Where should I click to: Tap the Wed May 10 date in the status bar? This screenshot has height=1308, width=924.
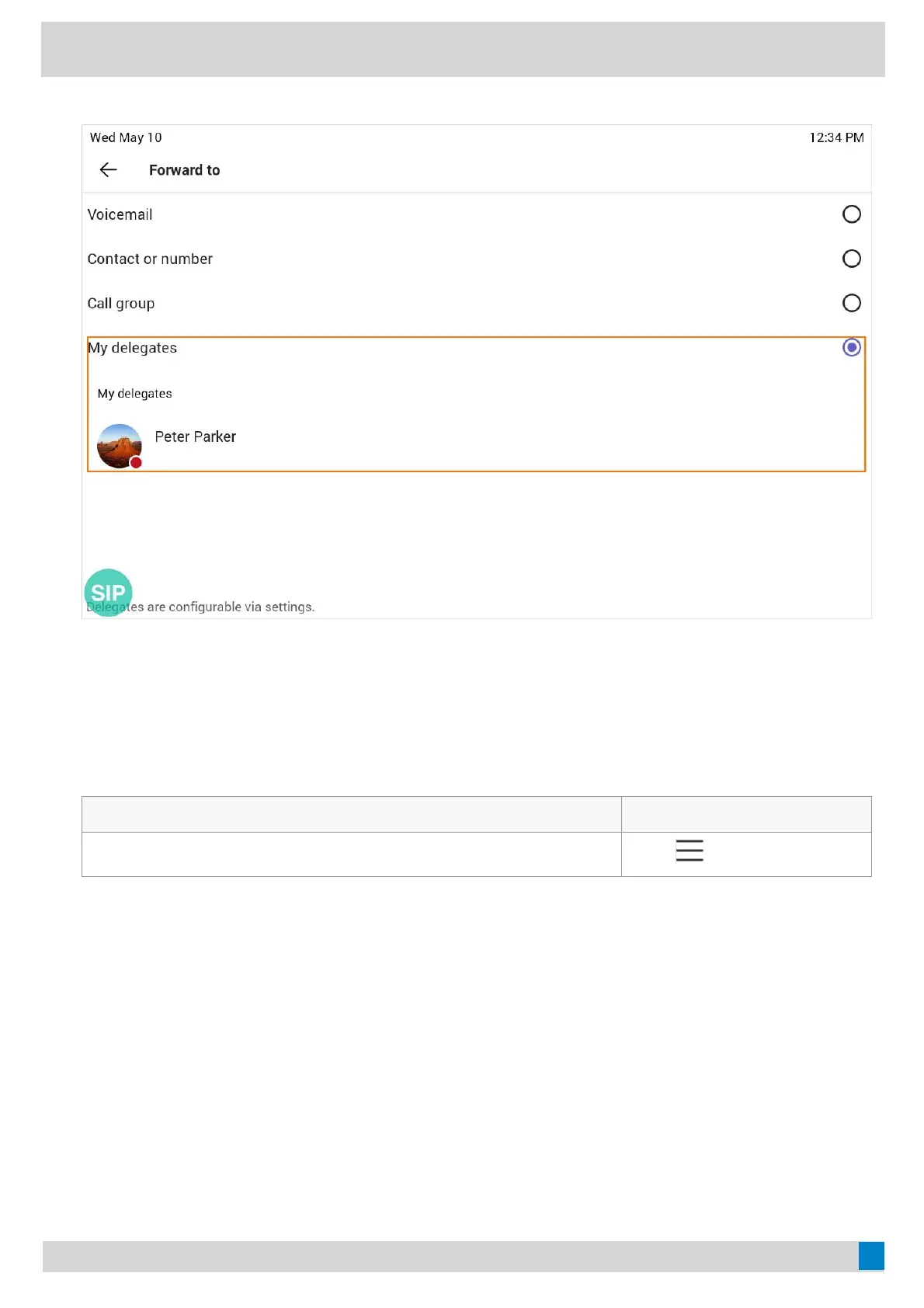point(126,137)
